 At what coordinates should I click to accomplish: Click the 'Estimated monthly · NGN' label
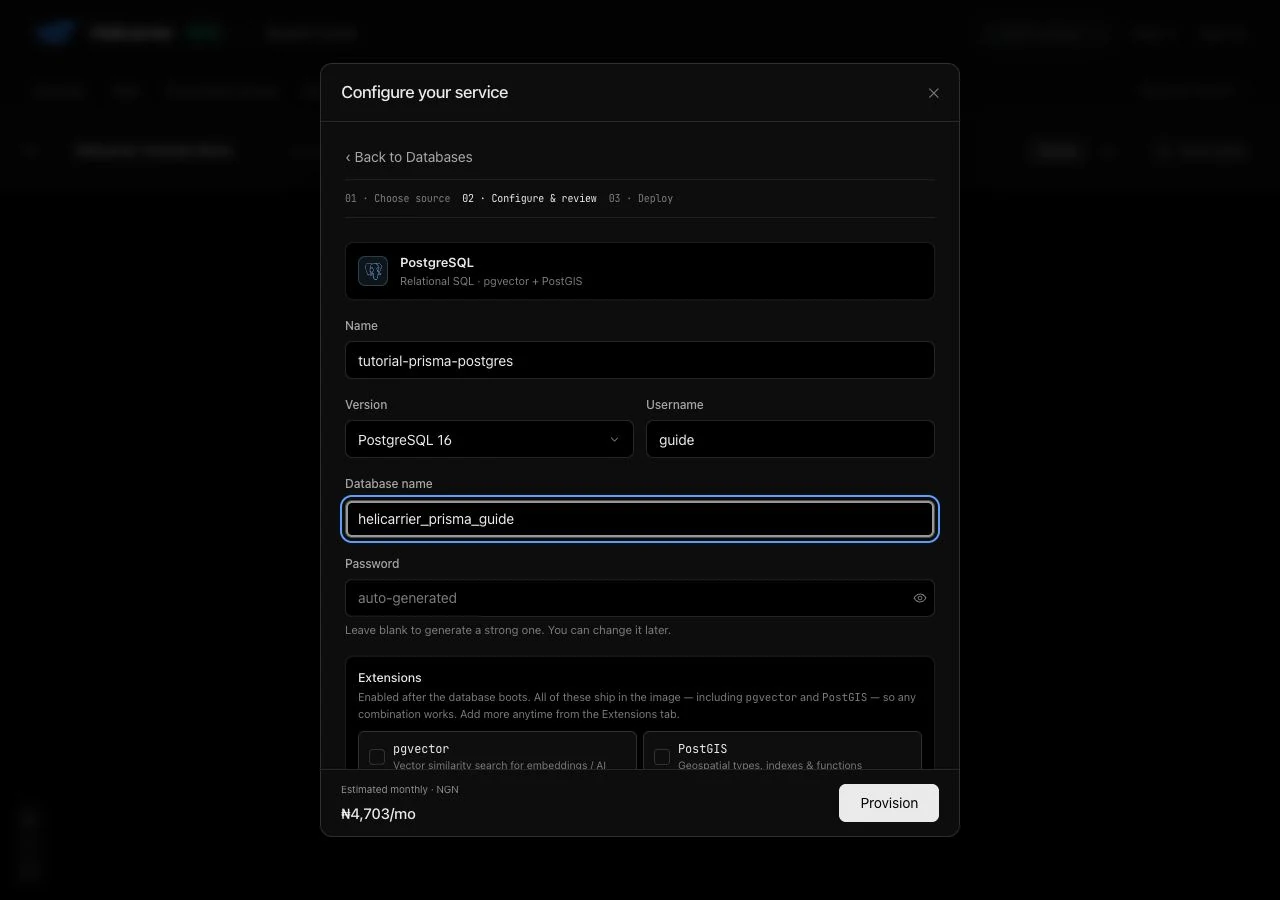(400, 789)
